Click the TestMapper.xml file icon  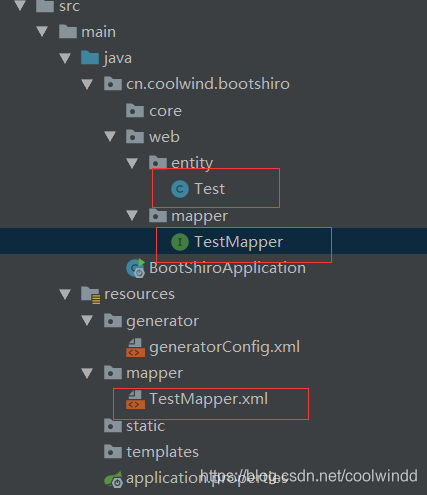pos(135,399)
